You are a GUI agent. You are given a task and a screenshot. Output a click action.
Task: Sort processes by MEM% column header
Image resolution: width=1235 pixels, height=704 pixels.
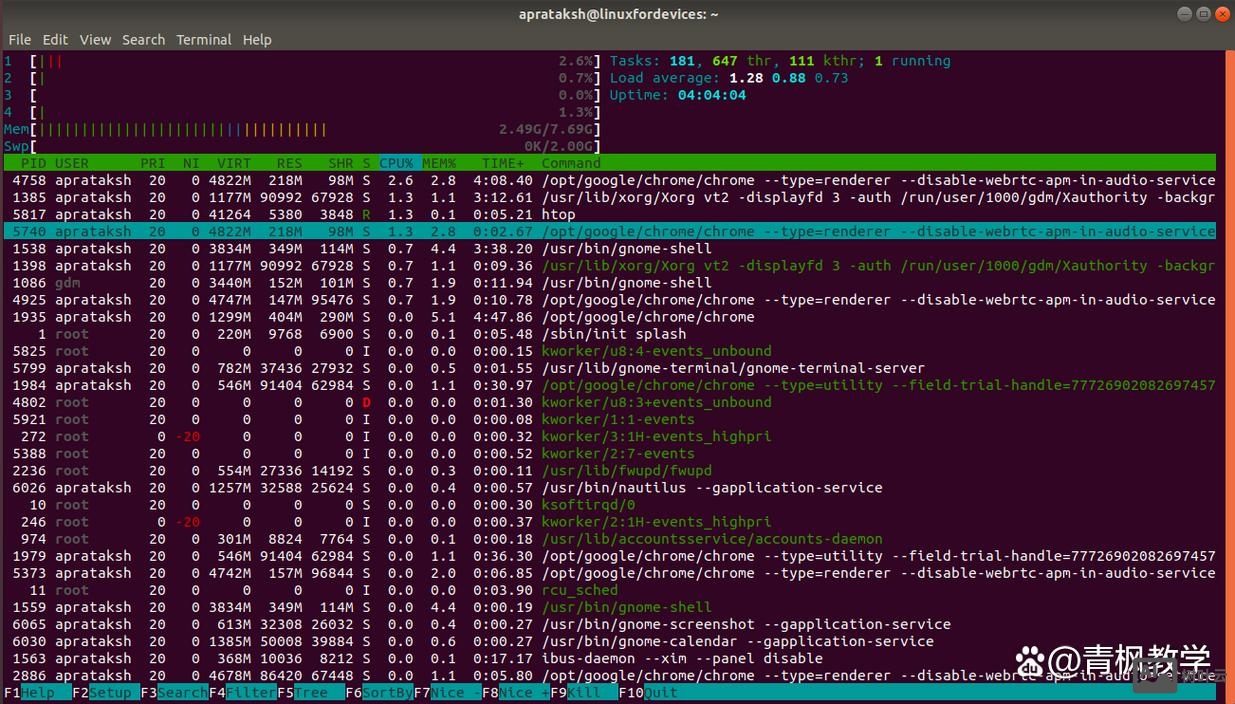point(438,163)
